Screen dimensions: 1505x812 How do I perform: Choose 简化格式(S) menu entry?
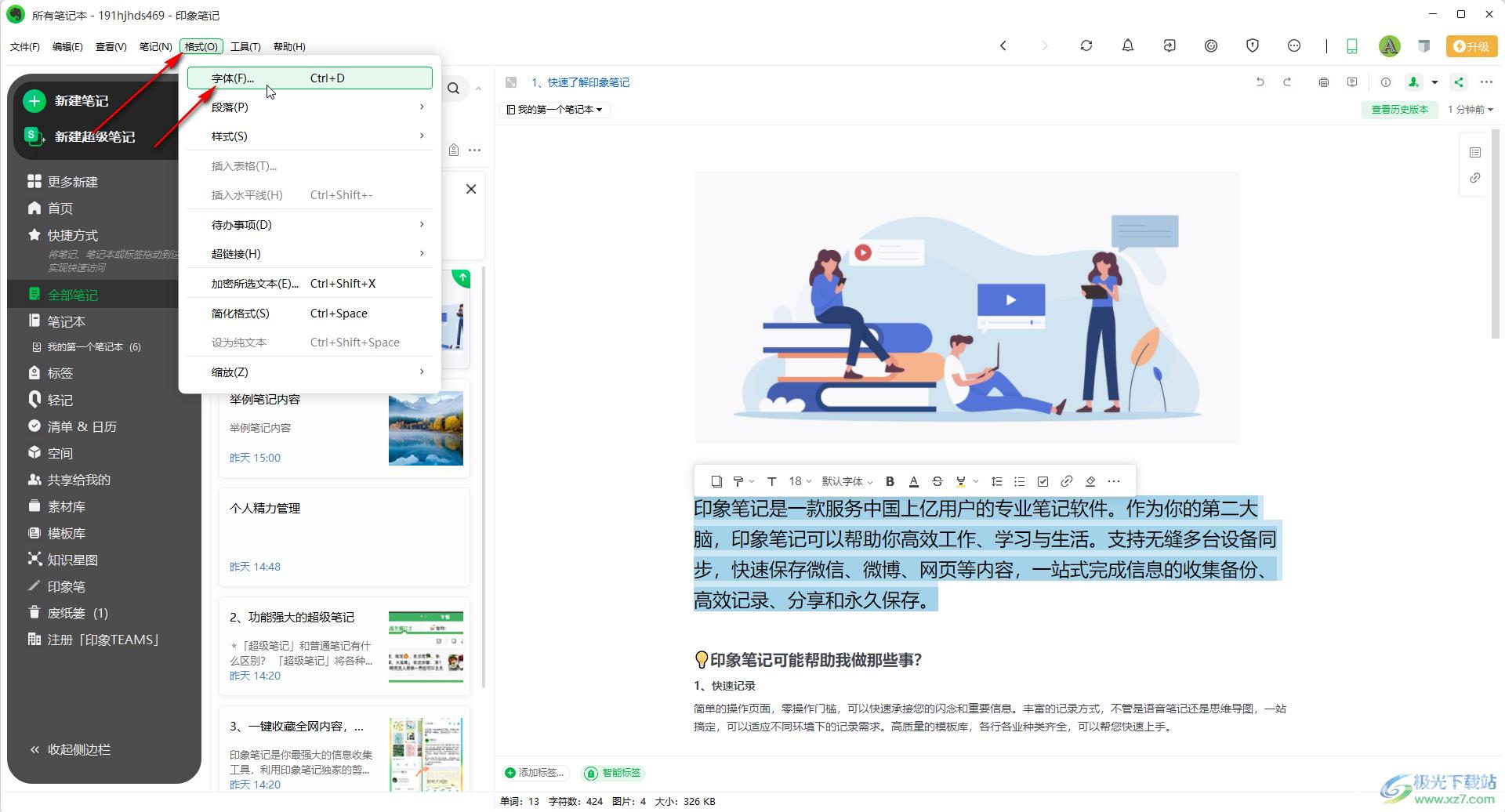[x=310, y=314]
